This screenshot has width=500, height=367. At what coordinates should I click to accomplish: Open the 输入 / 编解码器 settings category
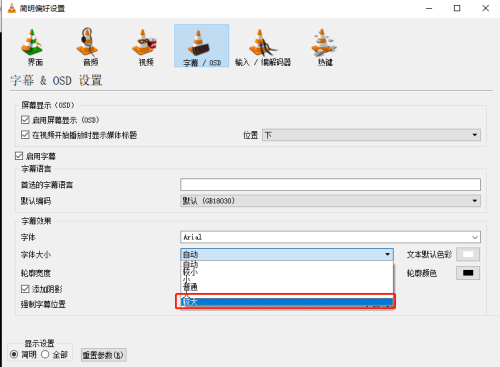(x=263, y=47)
